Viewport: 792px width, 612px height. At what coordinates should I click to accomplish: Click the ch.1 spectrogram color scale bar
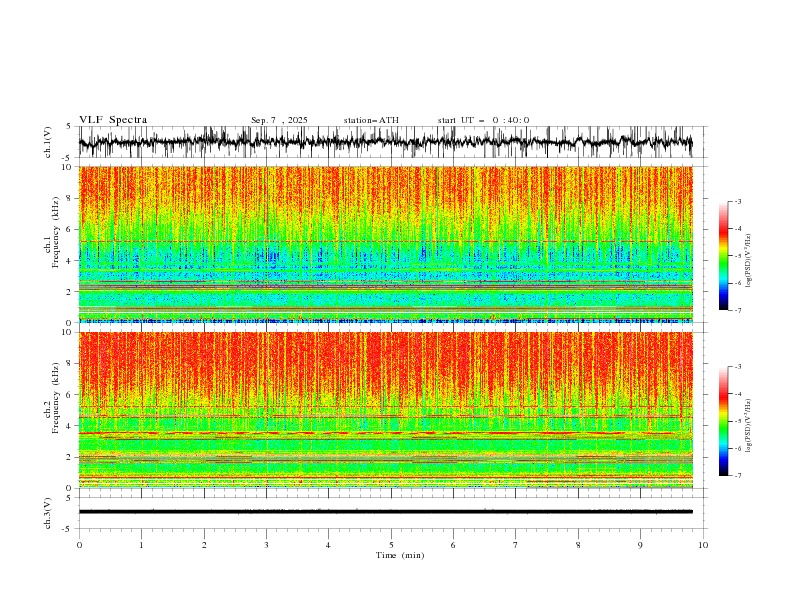coord(723,256)
